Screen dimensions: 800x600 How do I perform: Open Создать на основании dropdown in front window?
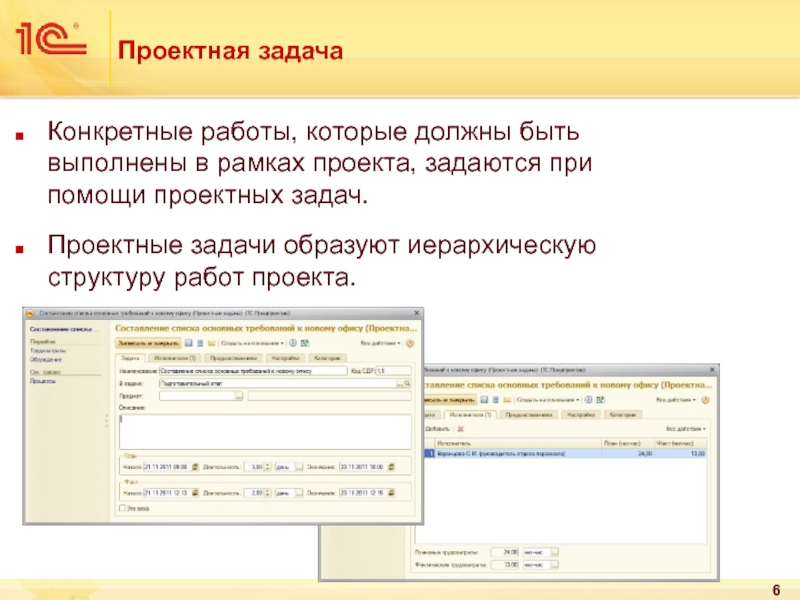tap(253, 343)
